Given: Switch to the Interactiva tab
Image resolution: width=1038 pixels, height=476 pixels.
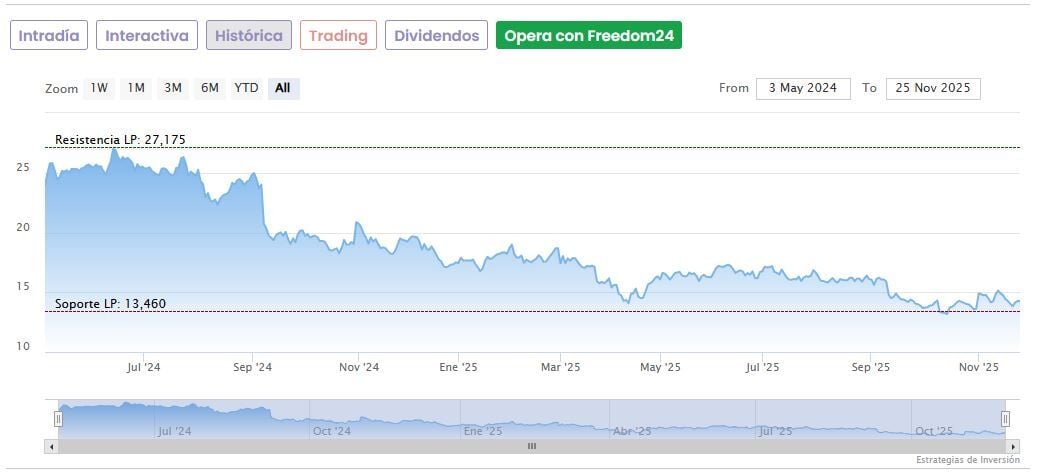Looking at the screenshot, I should (x=147, y=35).
